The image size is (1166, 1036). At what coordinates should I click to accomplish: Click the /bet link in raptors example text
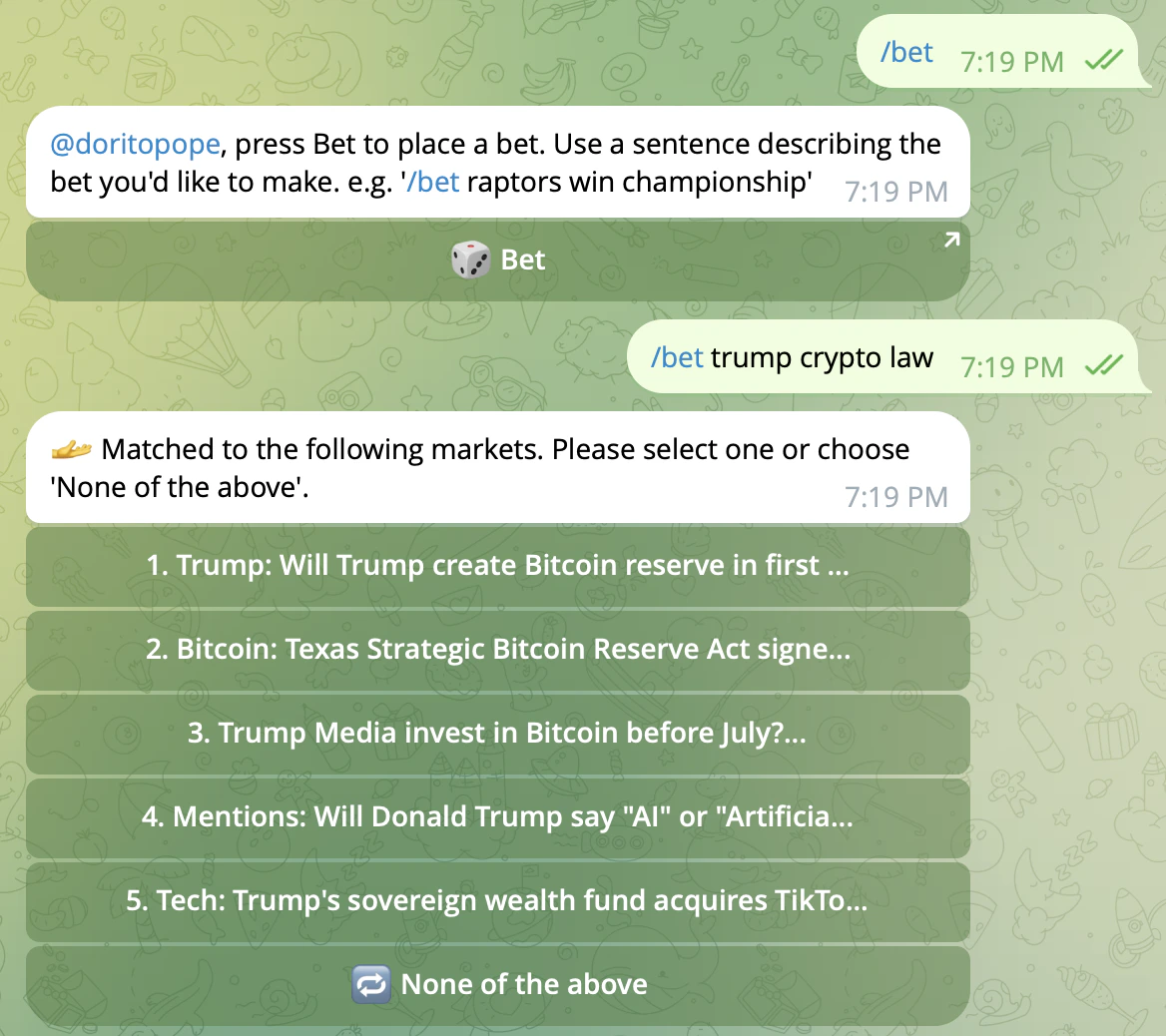point(433,182)
